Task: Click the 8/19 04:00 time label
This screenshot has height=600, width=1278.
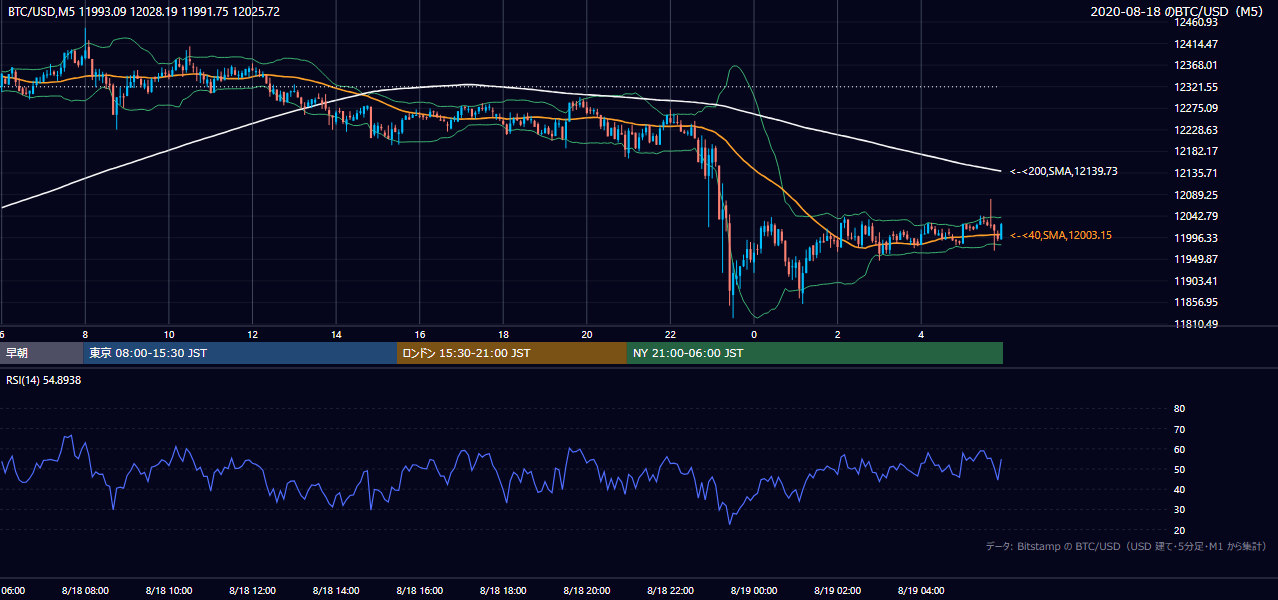Action: [x=922, y=591]
